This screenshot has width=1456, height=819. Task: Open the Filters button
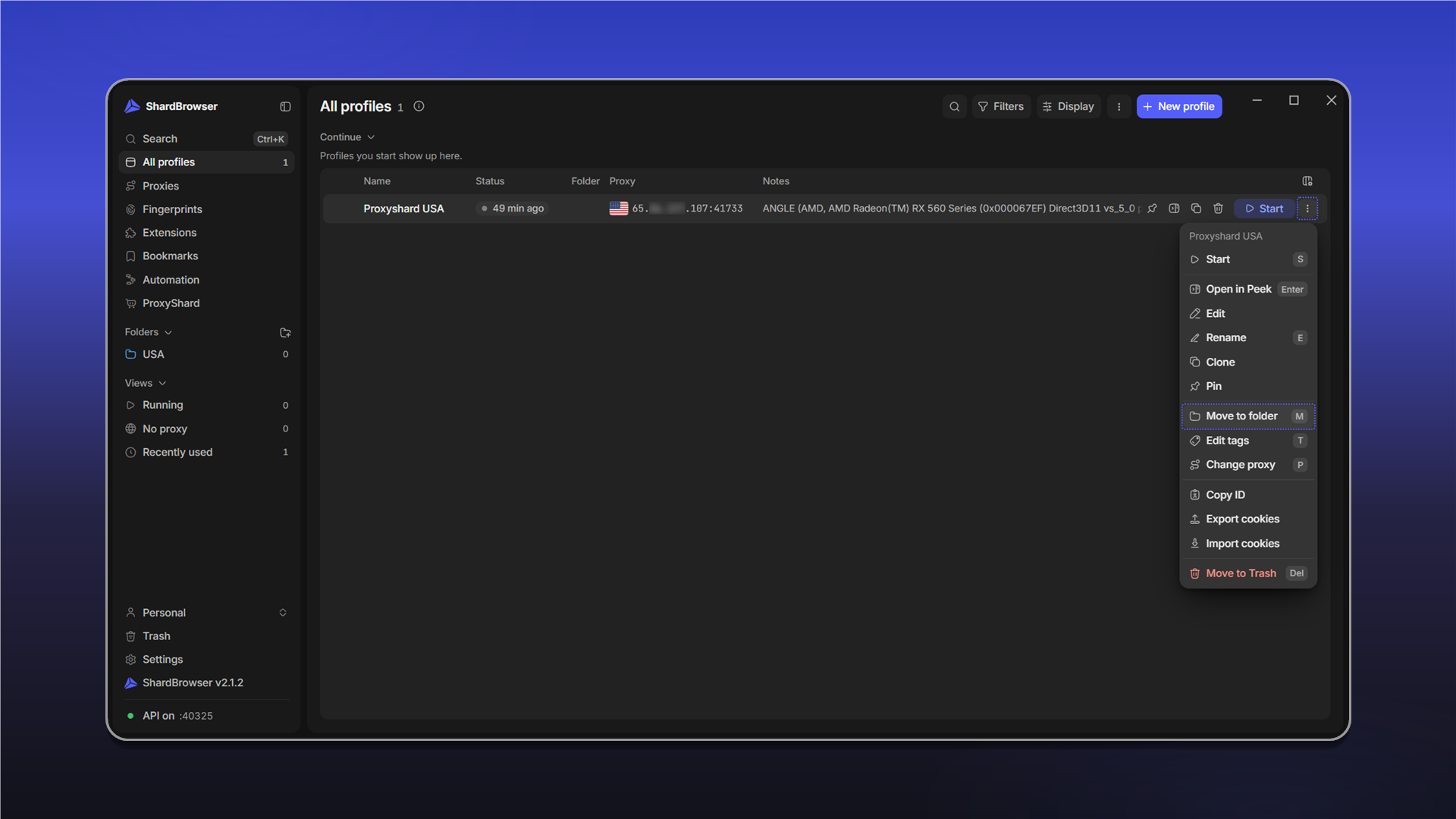[x=1001, y=107]
